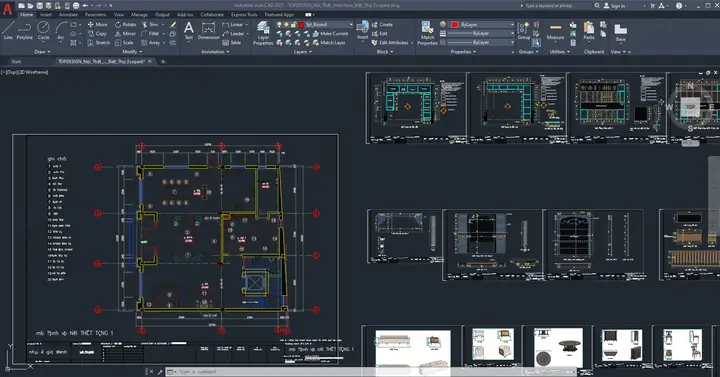Image resolution: width=720 pixels, height=377 pixels.
Task: Switch to the Insert ribbon tab
Action: (x=46, y=15)
